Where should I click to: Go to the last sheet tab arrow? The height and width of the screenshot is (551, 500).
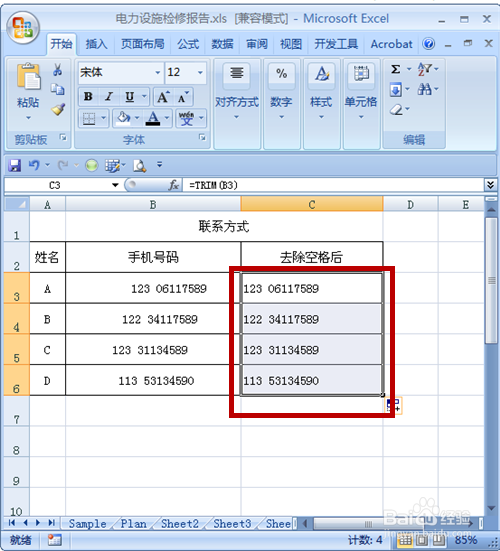tap(52, 523)
